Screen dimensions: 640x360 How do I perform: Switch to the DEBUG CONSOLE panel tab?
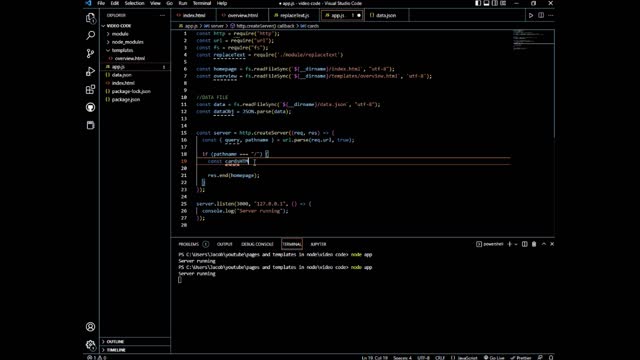point(257,244)
